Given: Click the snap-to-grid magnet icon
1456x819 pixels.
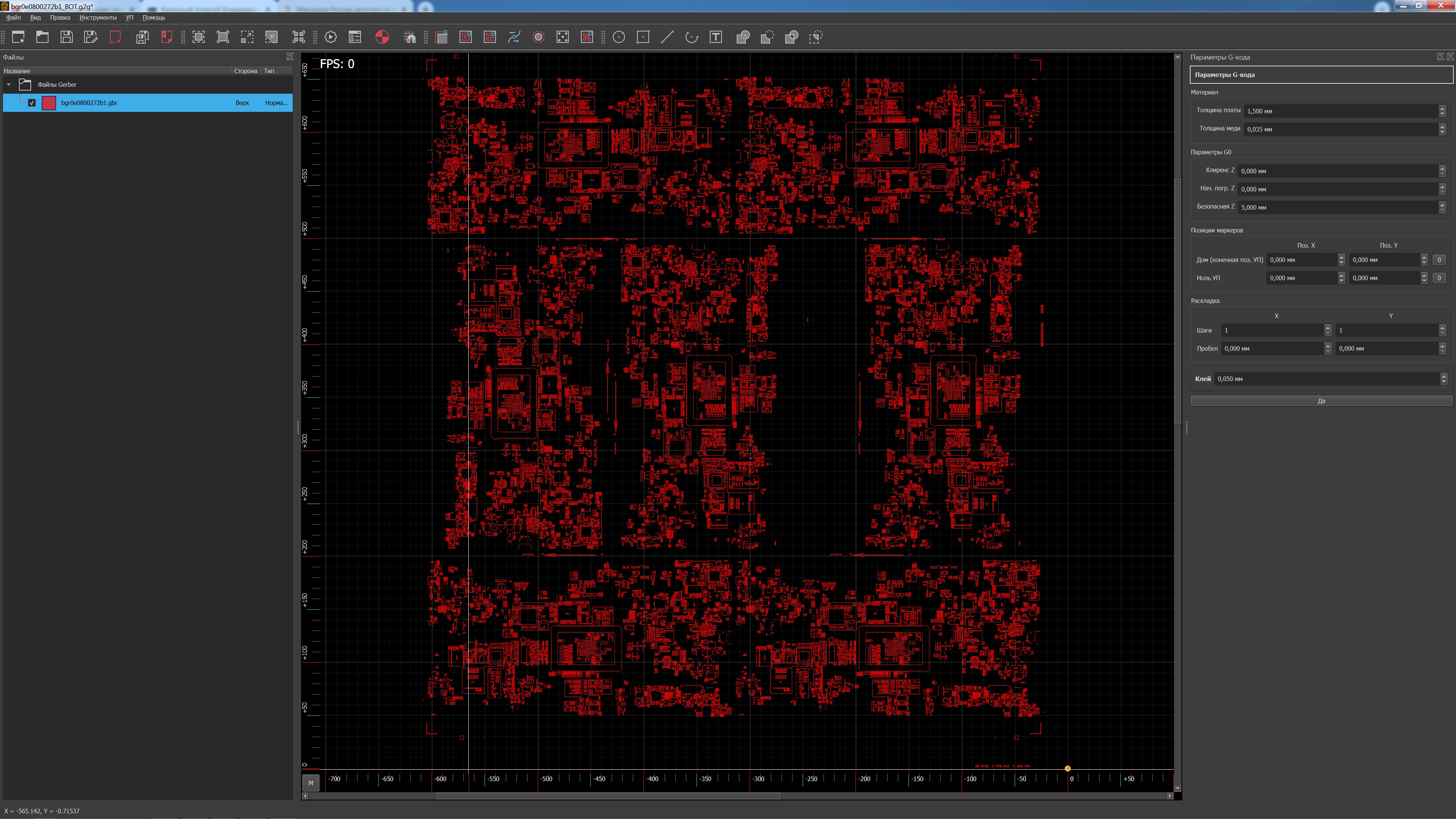Looking at the screenshot, I should (x=410, y=37).
